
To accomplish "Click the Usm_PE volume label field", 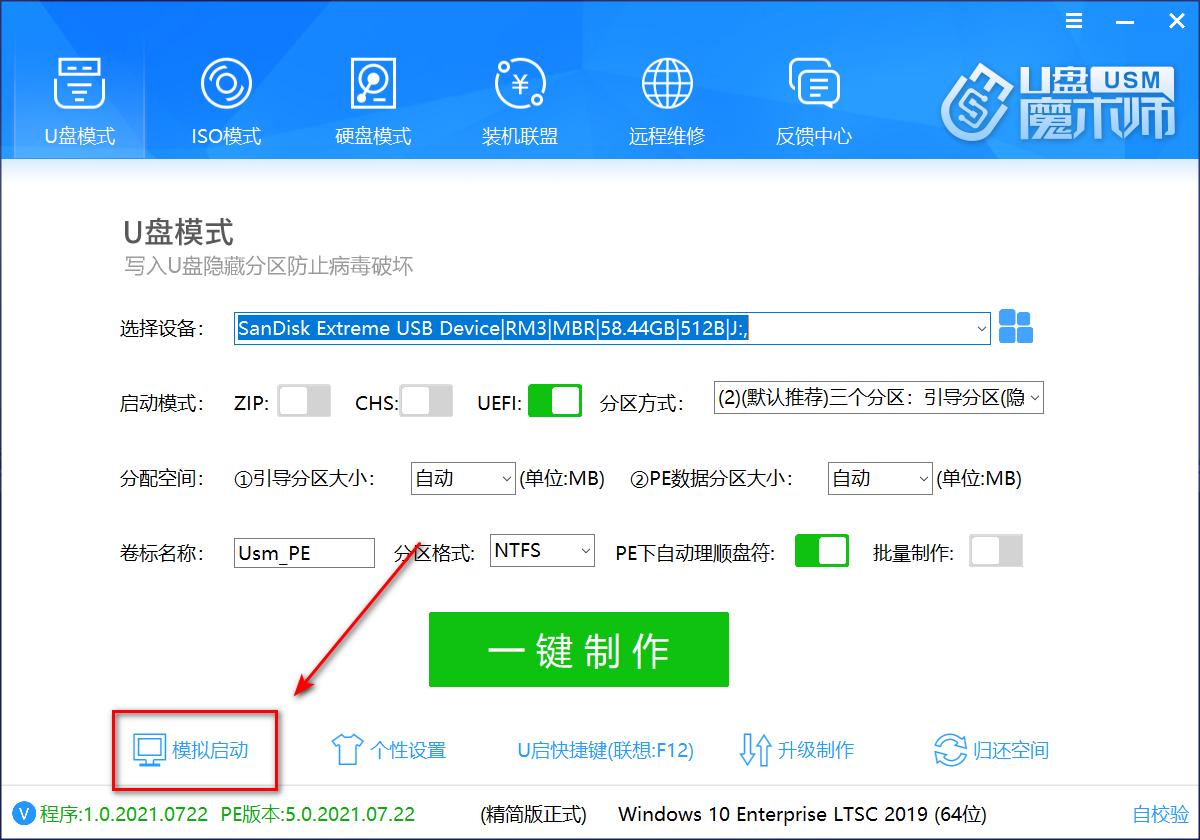I will [303, 551].
